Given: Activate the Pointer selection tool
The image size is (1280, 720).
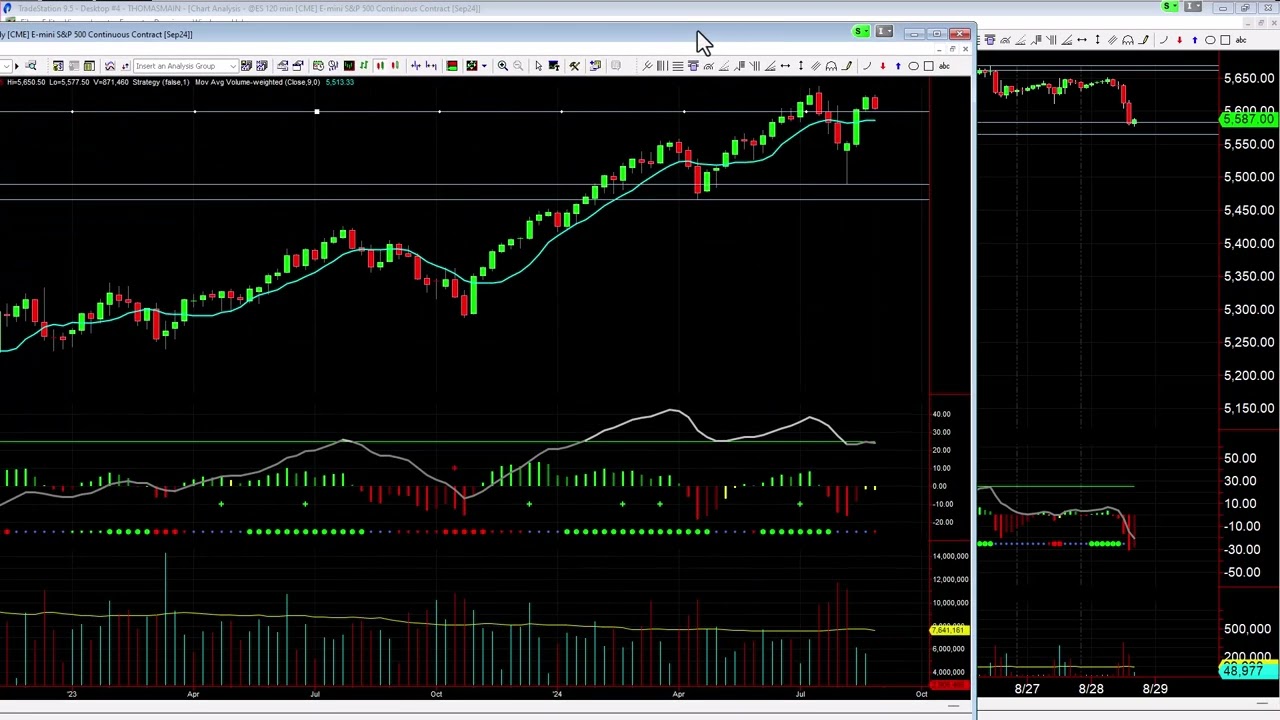Looking at the screenshot, I should pyautogui.click(x=537, y=65).
